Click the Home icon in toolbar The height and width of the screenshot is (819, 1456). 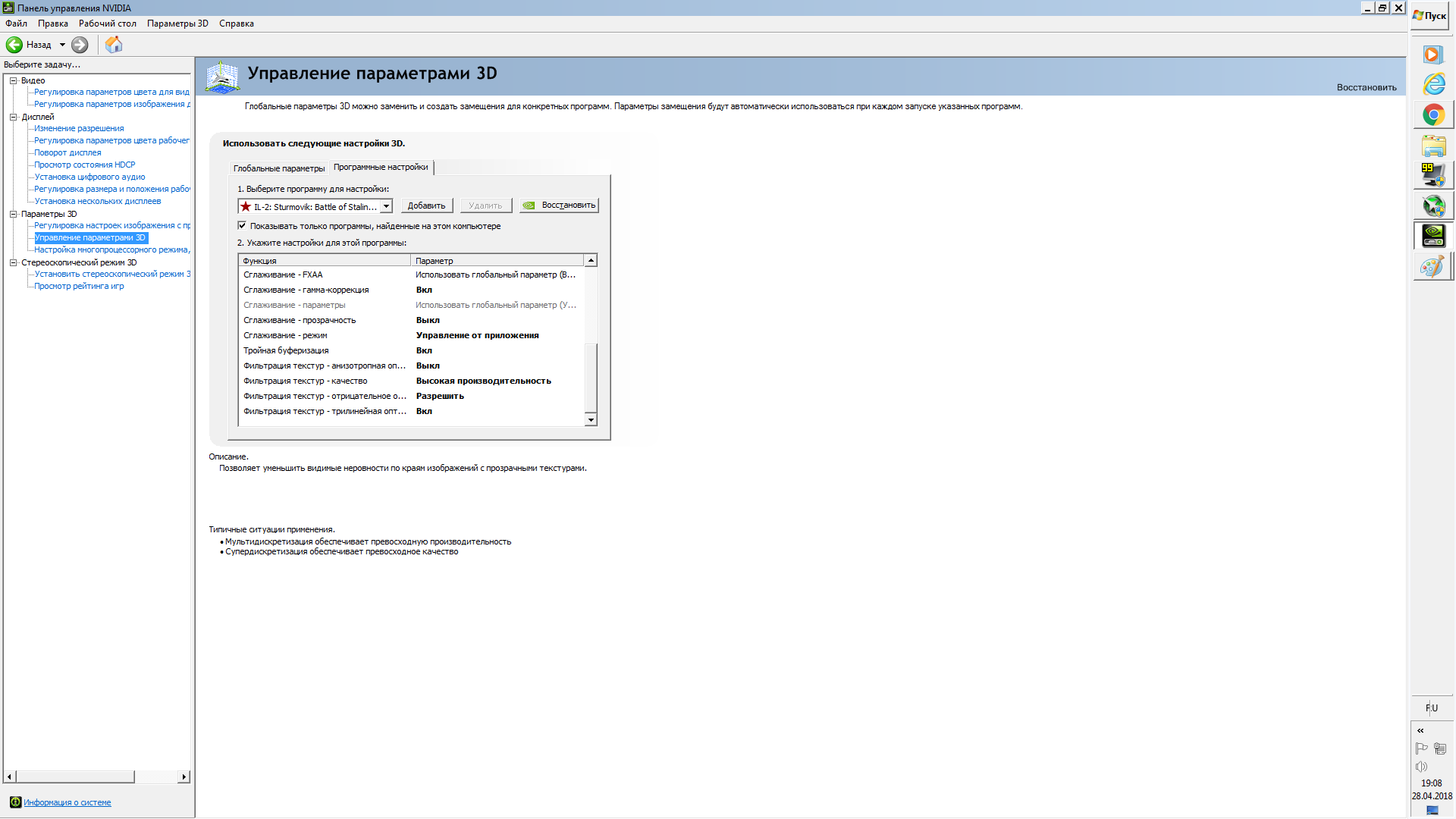pyautogui.click(x=114, y=45)
